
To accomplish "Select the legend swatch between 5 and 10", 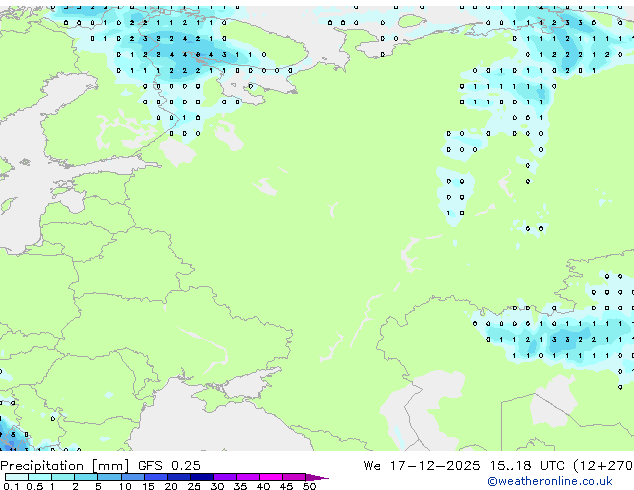I will [109, 477].
